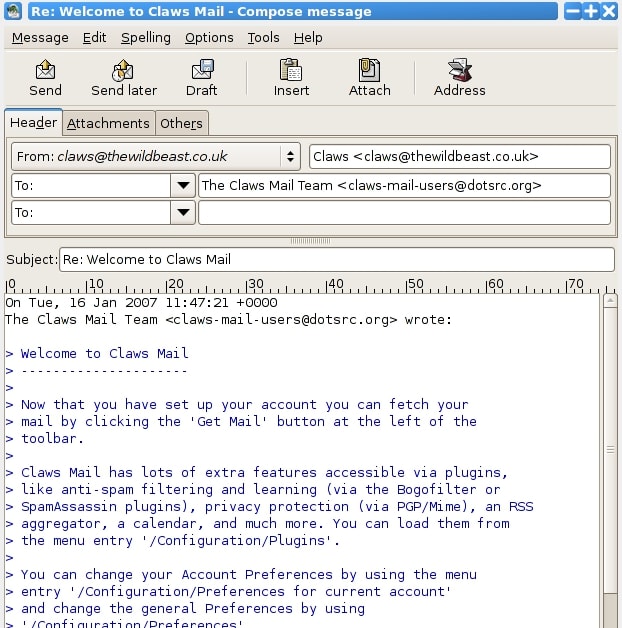Click the scrollbar up arrow
The image size is (622, 628).
[610, 301]
